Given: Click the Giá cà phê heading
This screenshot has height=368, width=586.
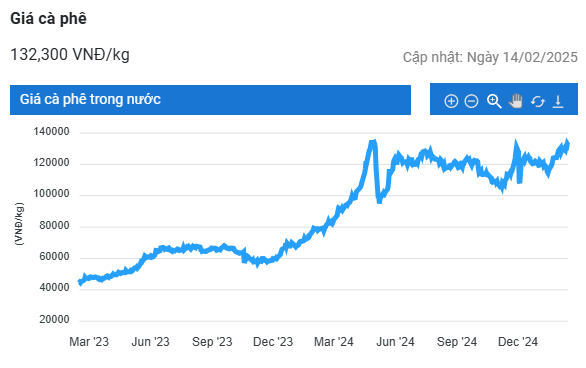Looking at the screenshot, I should 48,19.
